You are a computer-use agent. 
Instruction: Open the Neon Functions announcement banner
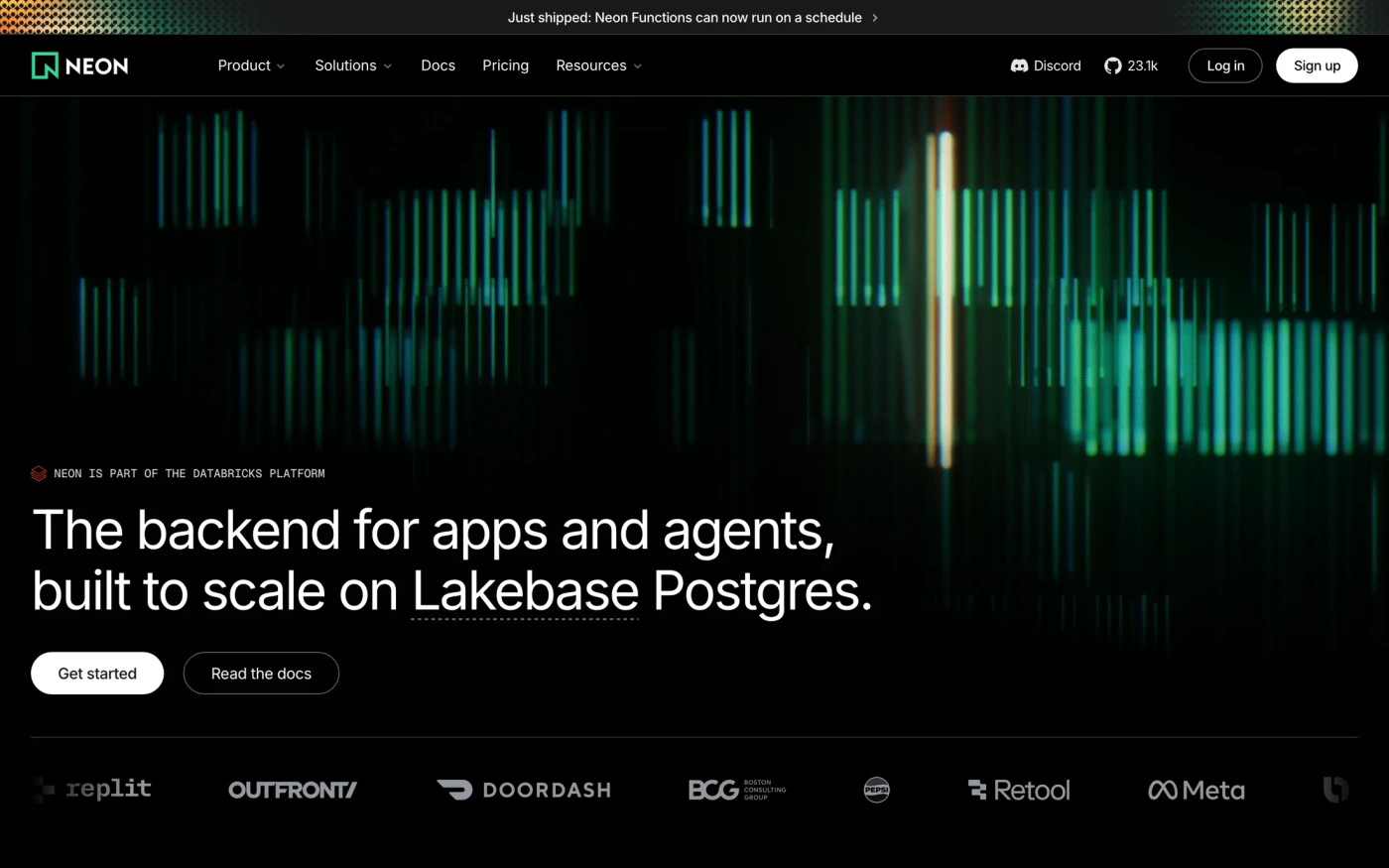pos(693,17)
